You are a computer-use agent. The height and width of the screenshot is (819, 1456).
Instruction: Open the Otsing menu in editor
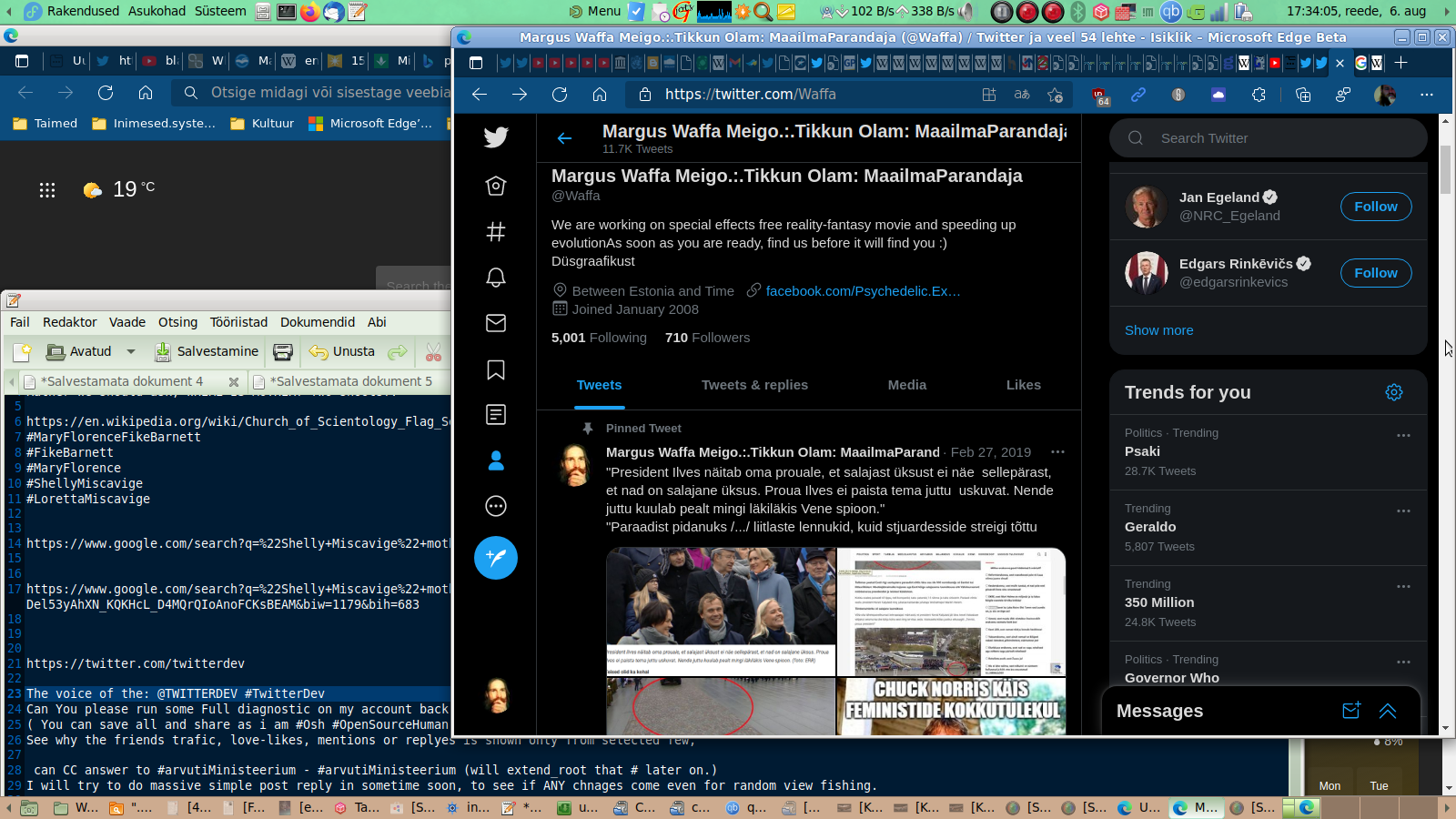pyautogui.click(x=177, y=322)
